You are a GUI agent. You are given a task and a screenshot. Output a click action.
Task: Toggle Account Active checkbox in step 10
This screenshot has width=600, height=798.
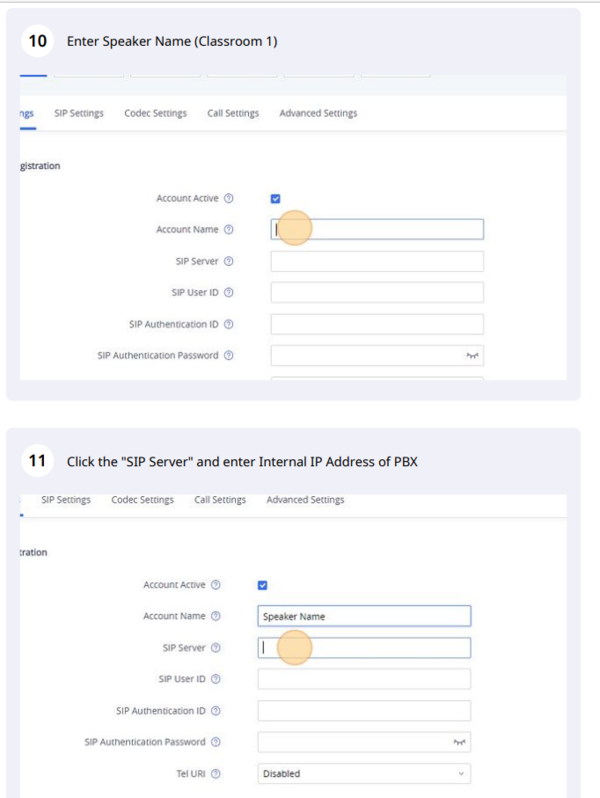[x=276, y=199]
